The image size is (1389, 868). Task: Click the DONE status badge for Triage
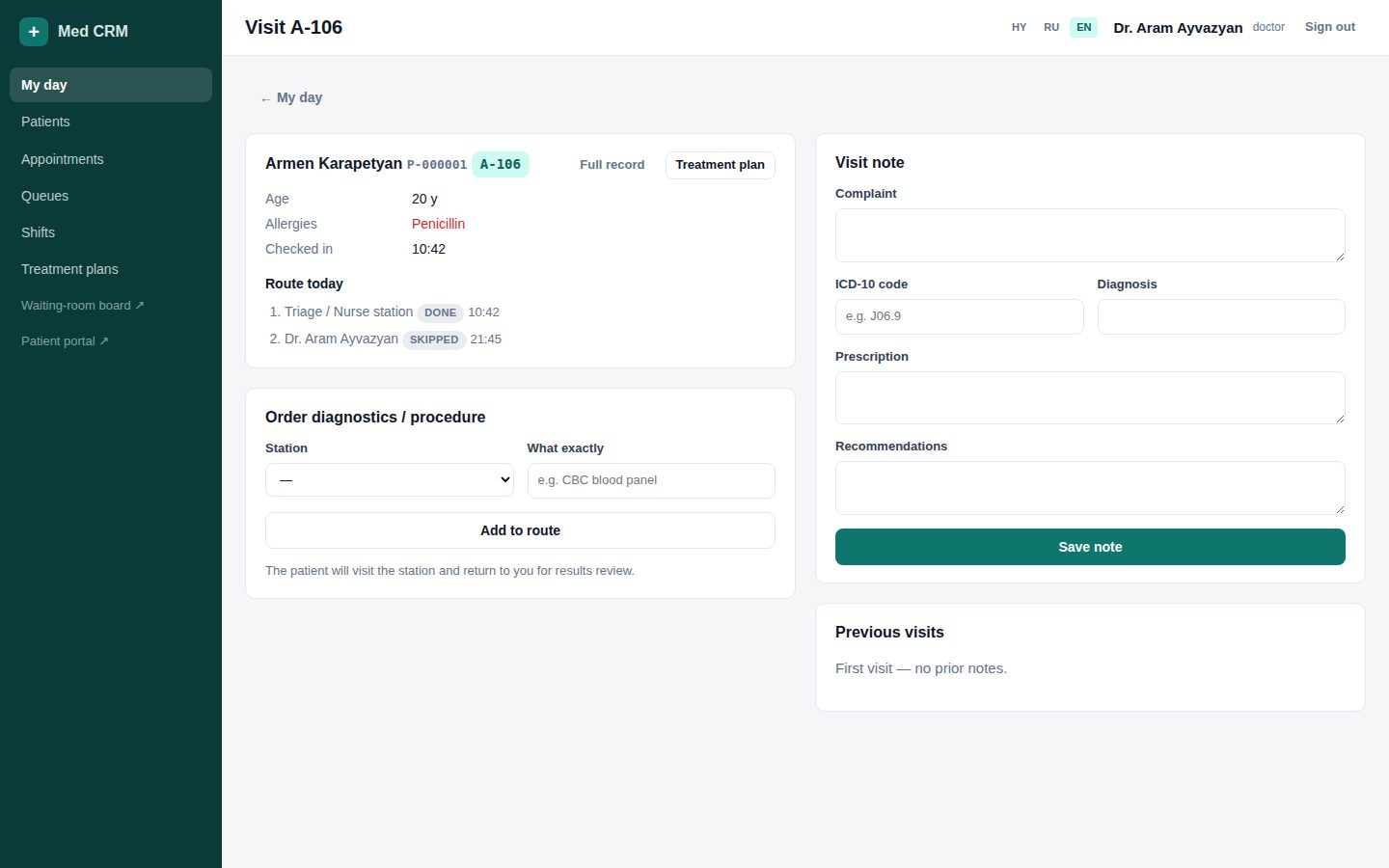point(440,312)
